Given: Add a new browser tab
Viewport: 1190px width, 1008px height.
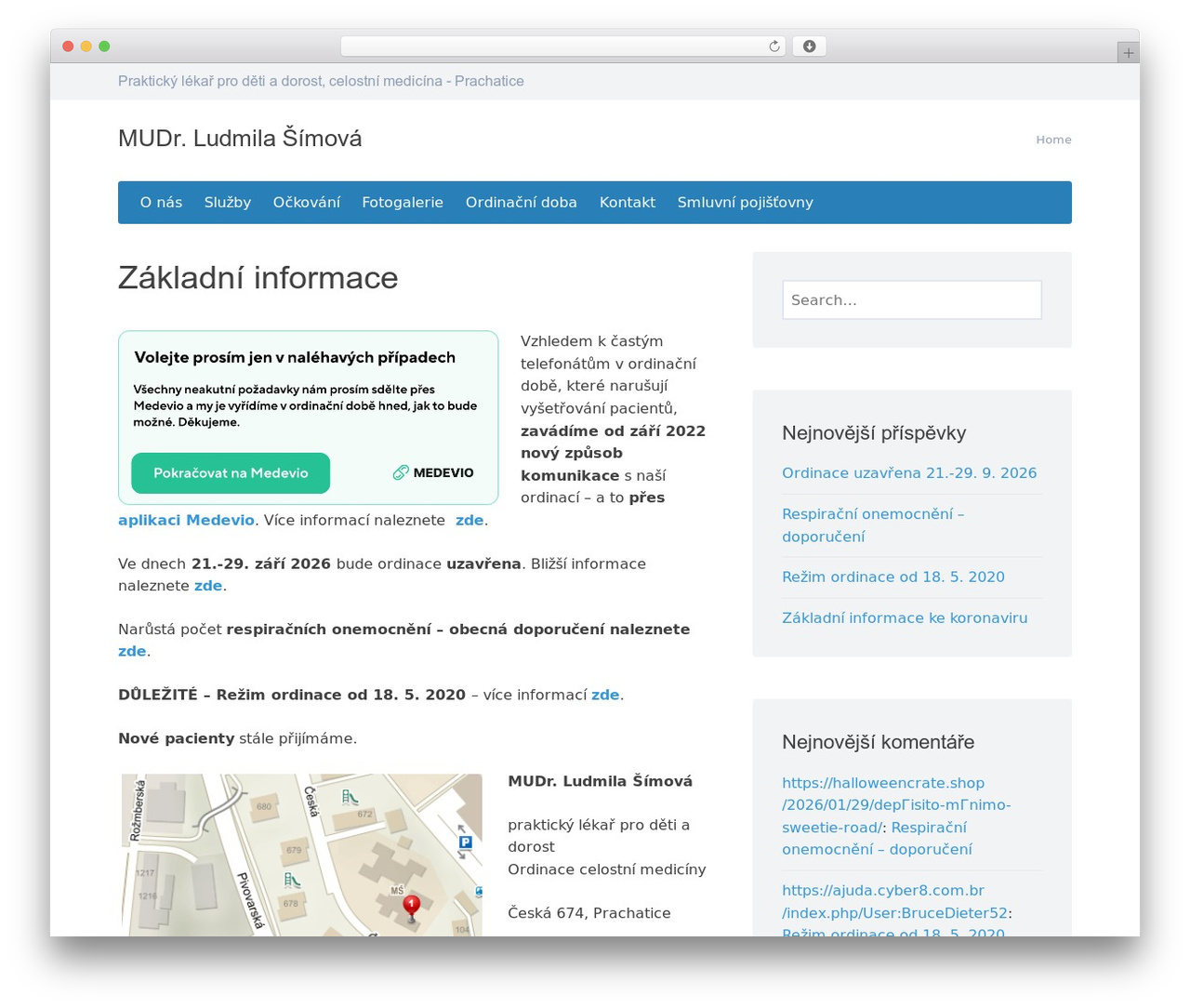Looking at the screenshot, I should (x=1128, y=53).
